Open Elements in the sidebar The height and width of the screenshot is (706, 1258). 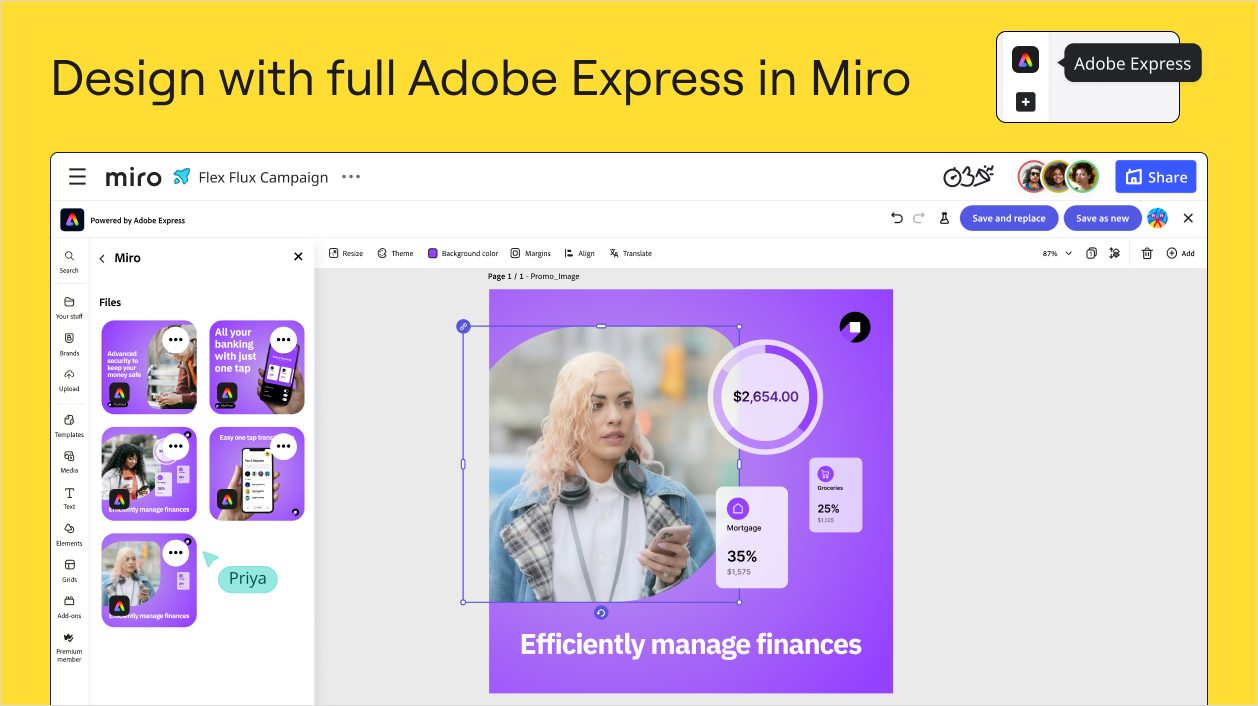tap(69, 534)
